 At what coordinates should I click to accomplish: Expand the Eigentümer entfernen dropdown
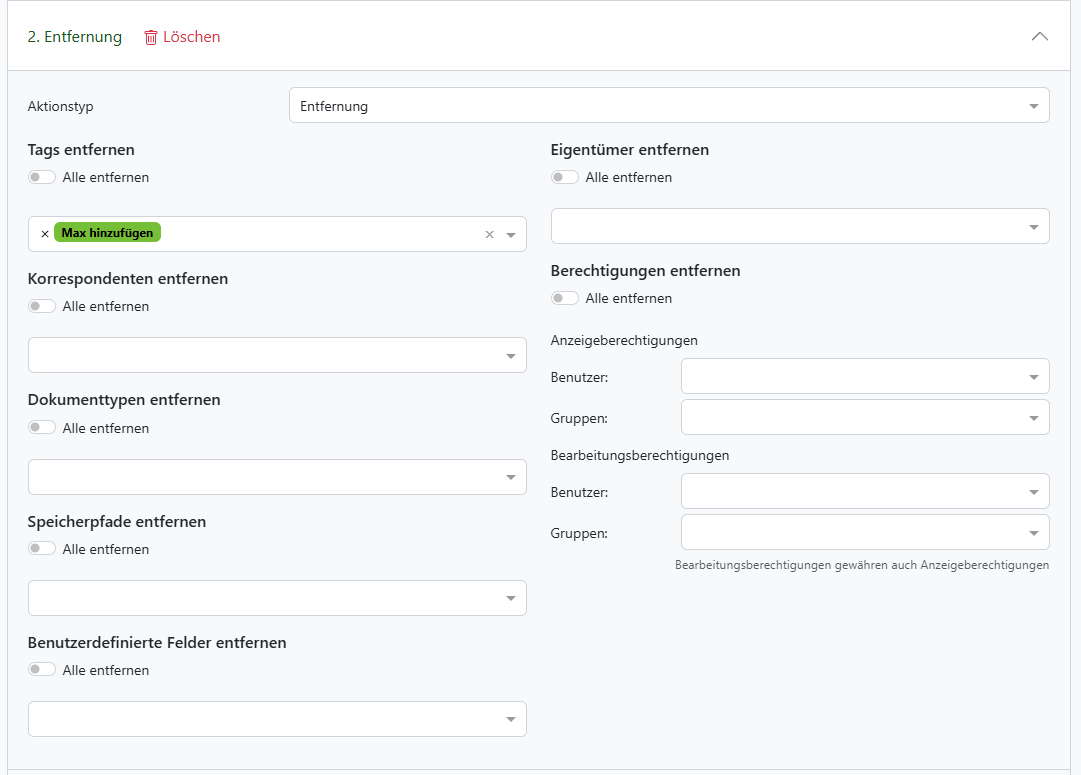click(x=799, y=226)
